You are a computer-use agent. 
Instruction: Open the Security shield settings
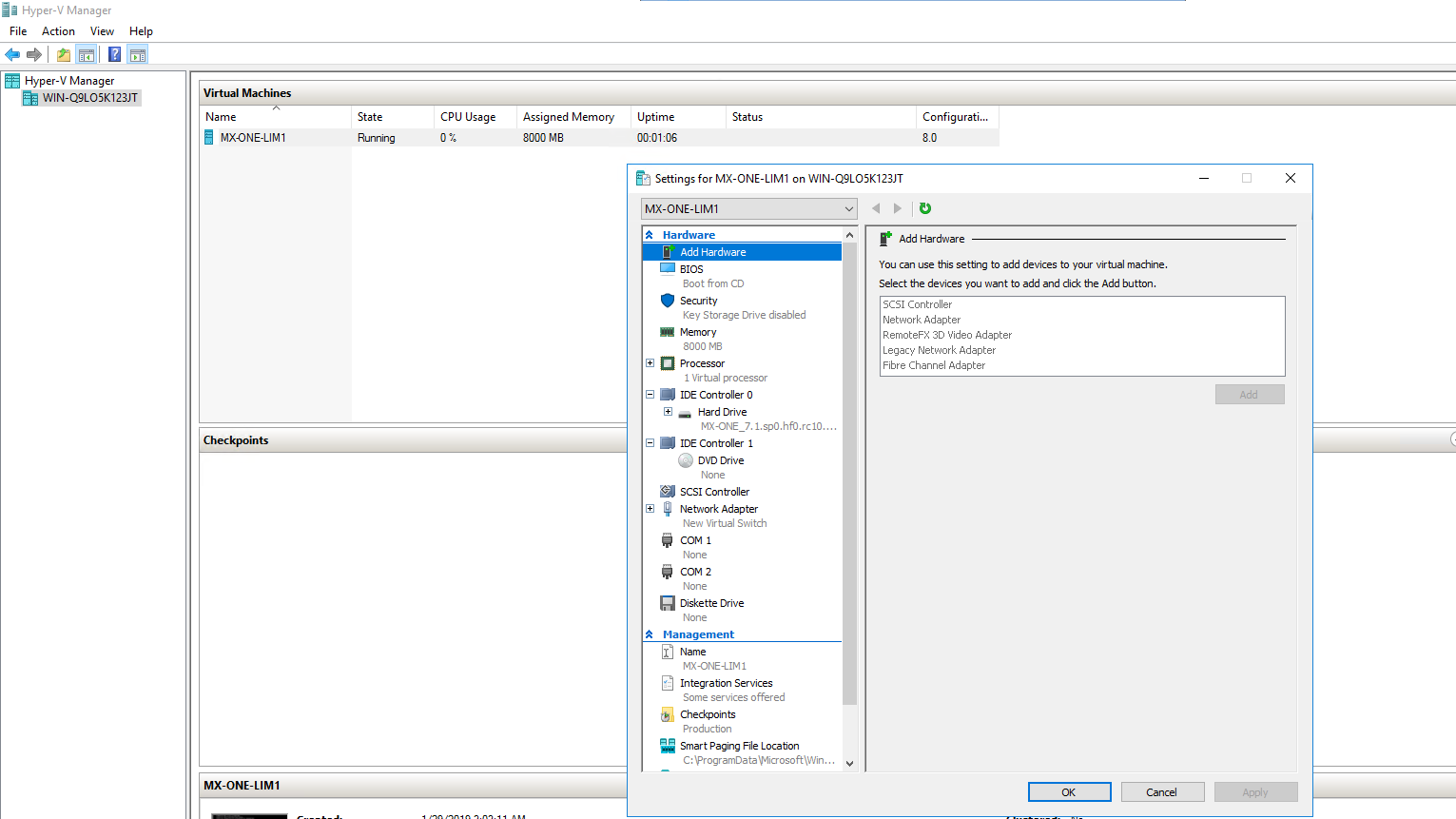(x=698, y=301)
